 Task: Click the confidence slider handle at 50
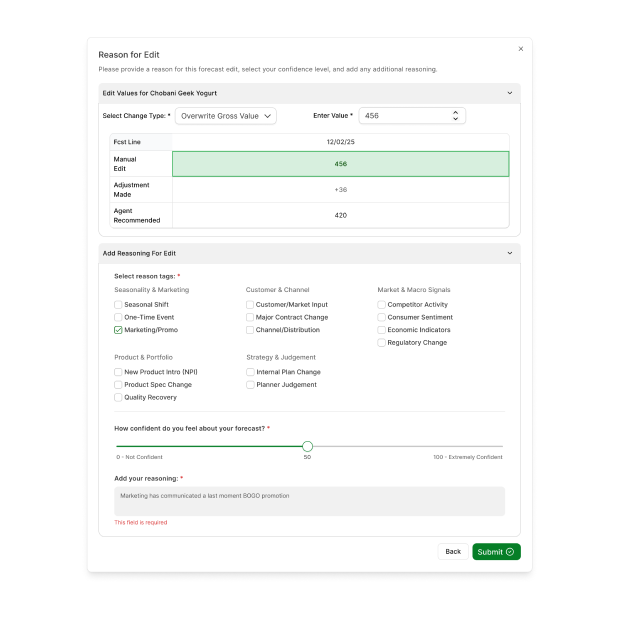click(307, 446)
